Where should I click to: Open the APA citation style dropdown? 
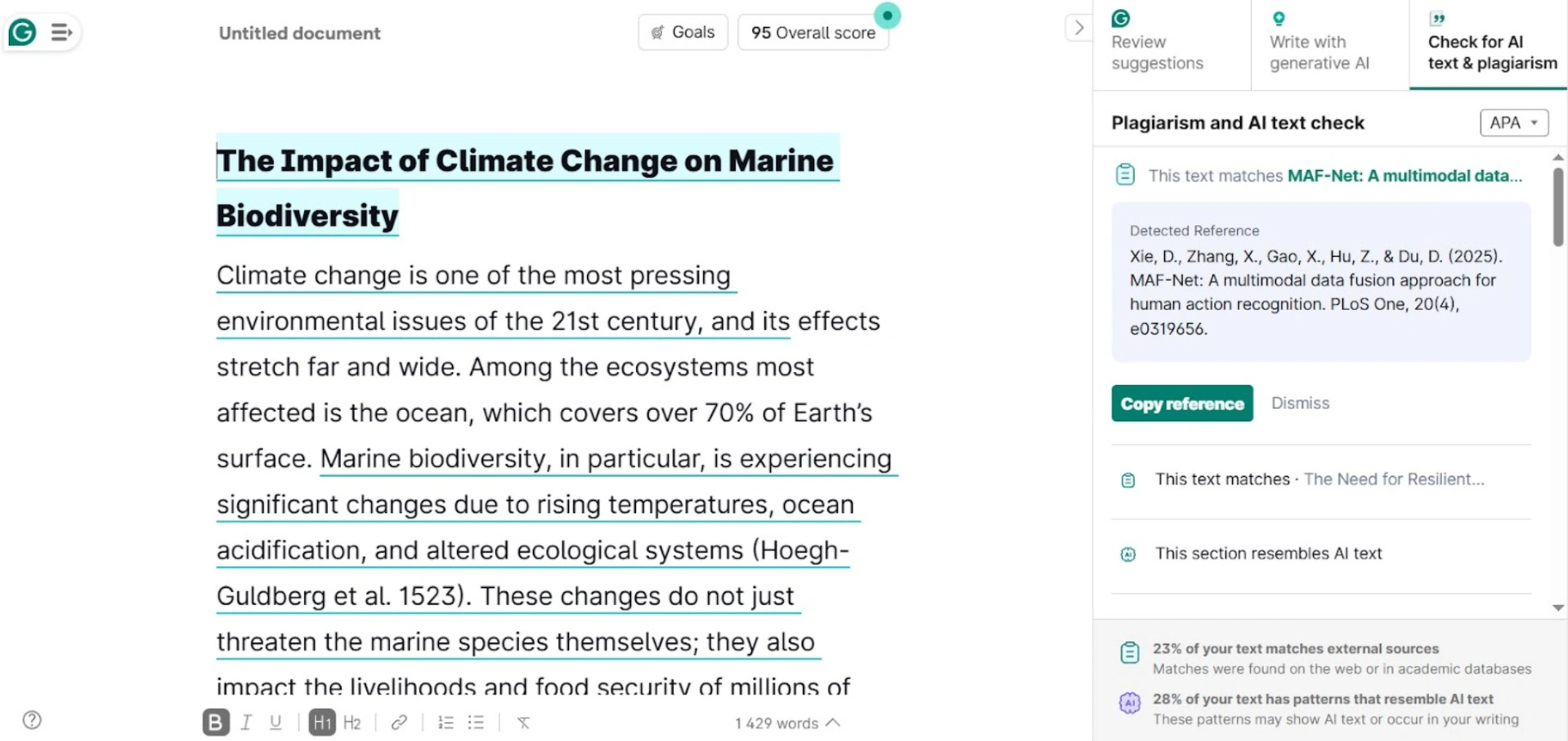point(1512,123)
